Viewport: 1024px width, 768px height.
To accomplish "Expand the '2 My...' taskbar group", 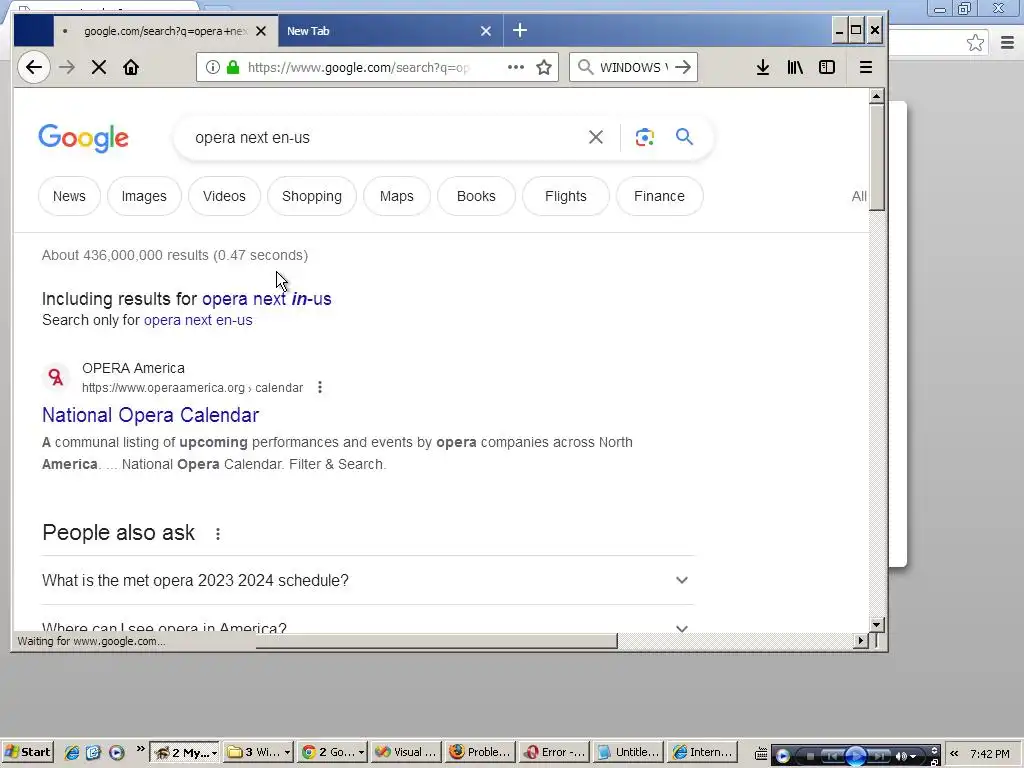I will pos(185,752).
